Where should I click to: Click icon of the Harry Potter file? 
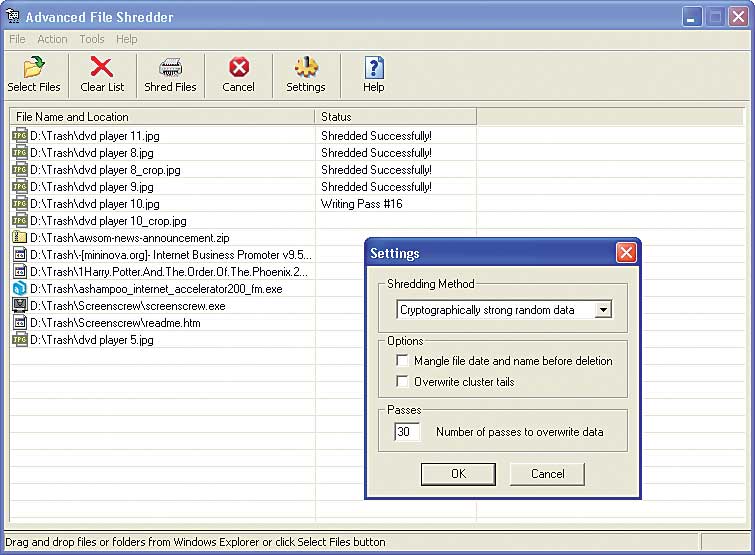pyautogui.click(x=19, y=271)
